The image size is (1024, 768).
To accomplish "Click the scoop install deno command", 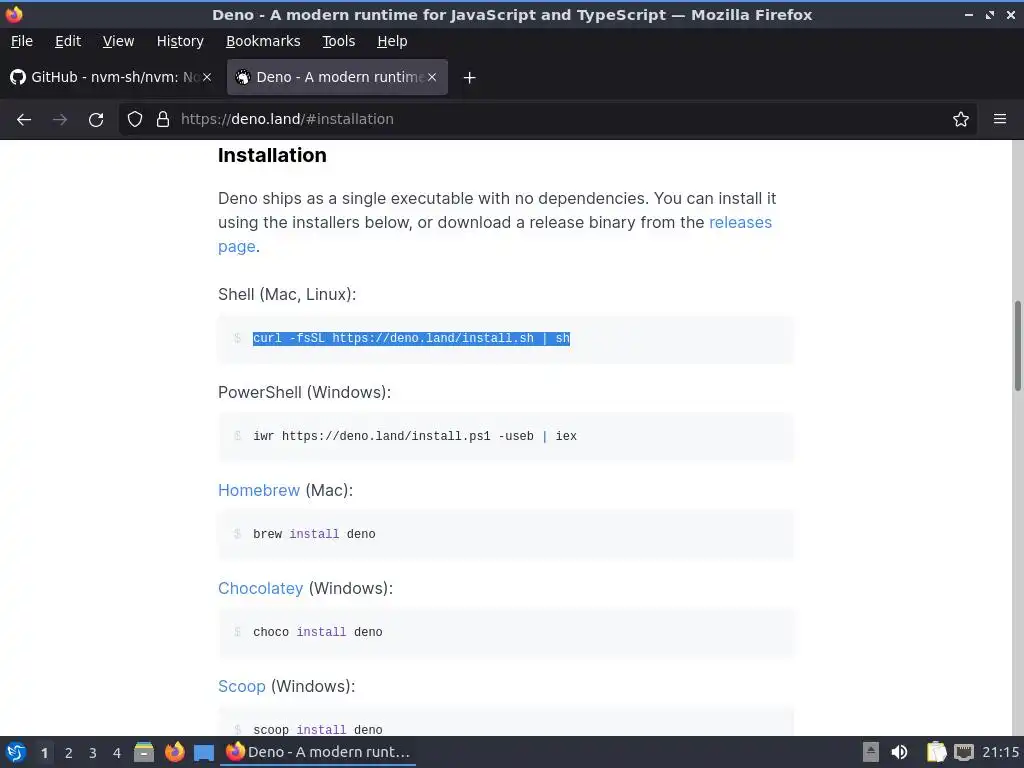I will pyautogui.click(x=317, y=730).
